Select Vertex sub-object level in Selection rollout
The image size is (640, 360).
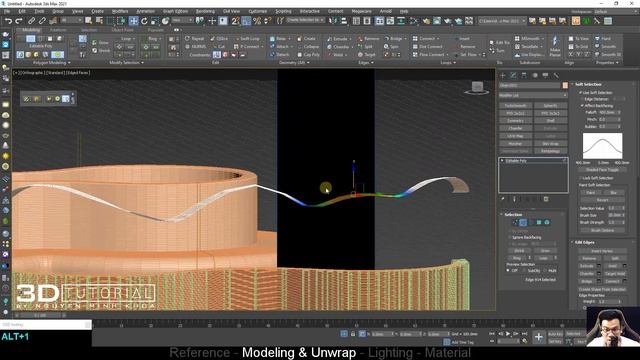point(515,222)
